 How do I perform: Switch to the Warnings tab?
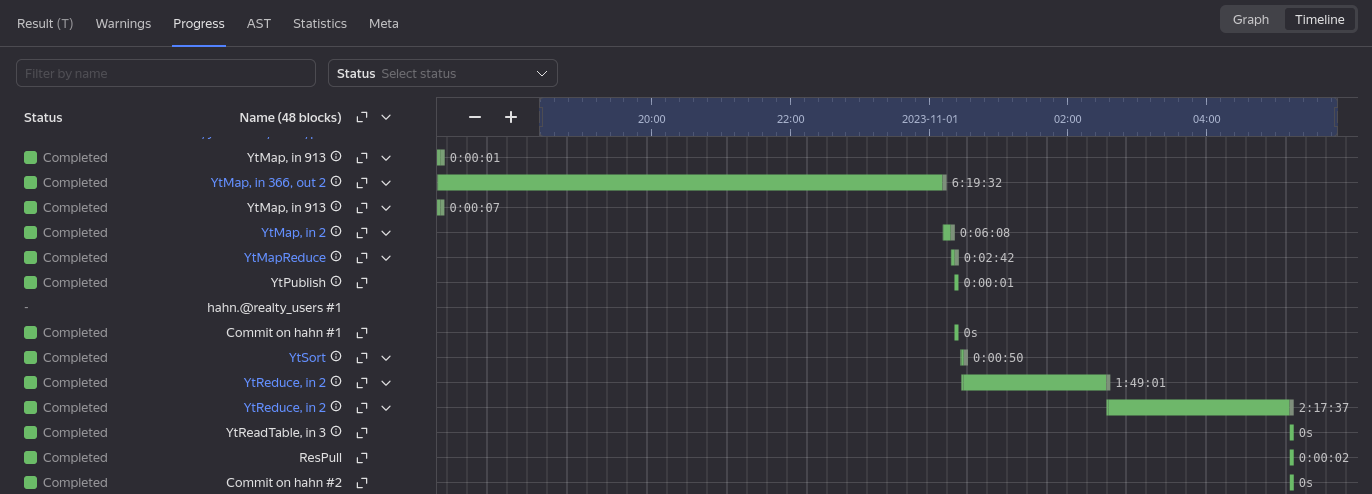click(123, 23)
